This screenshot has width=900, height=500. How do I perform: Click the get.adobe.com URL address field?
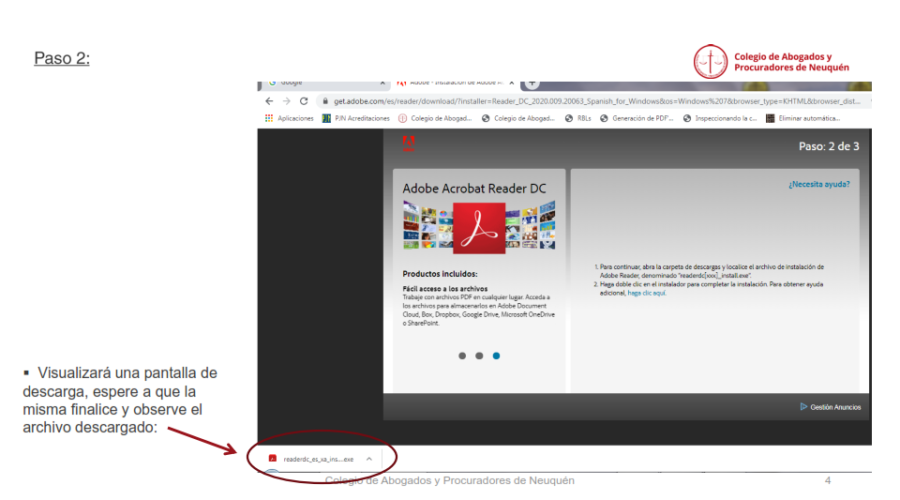click(x=597, y=101)
